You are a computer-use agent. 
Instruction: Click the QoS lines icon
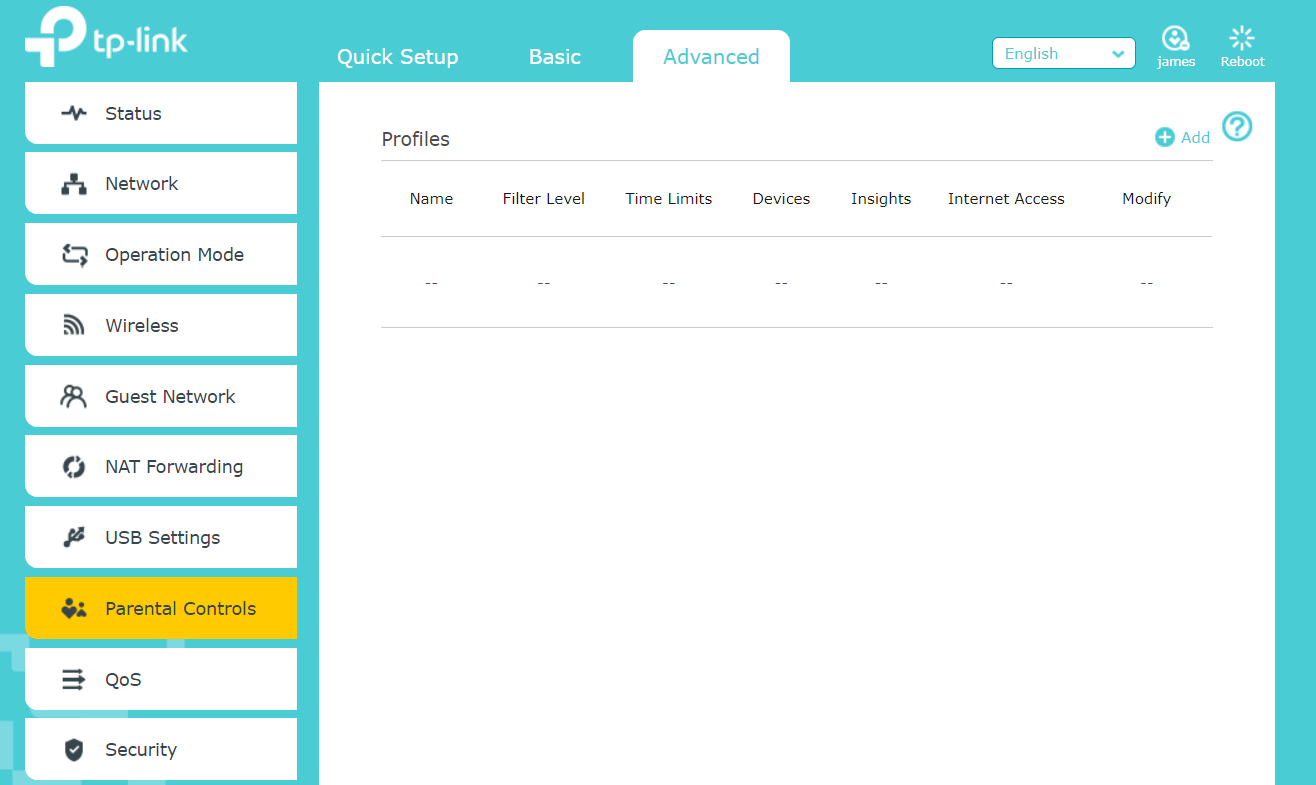click(74, 680)
